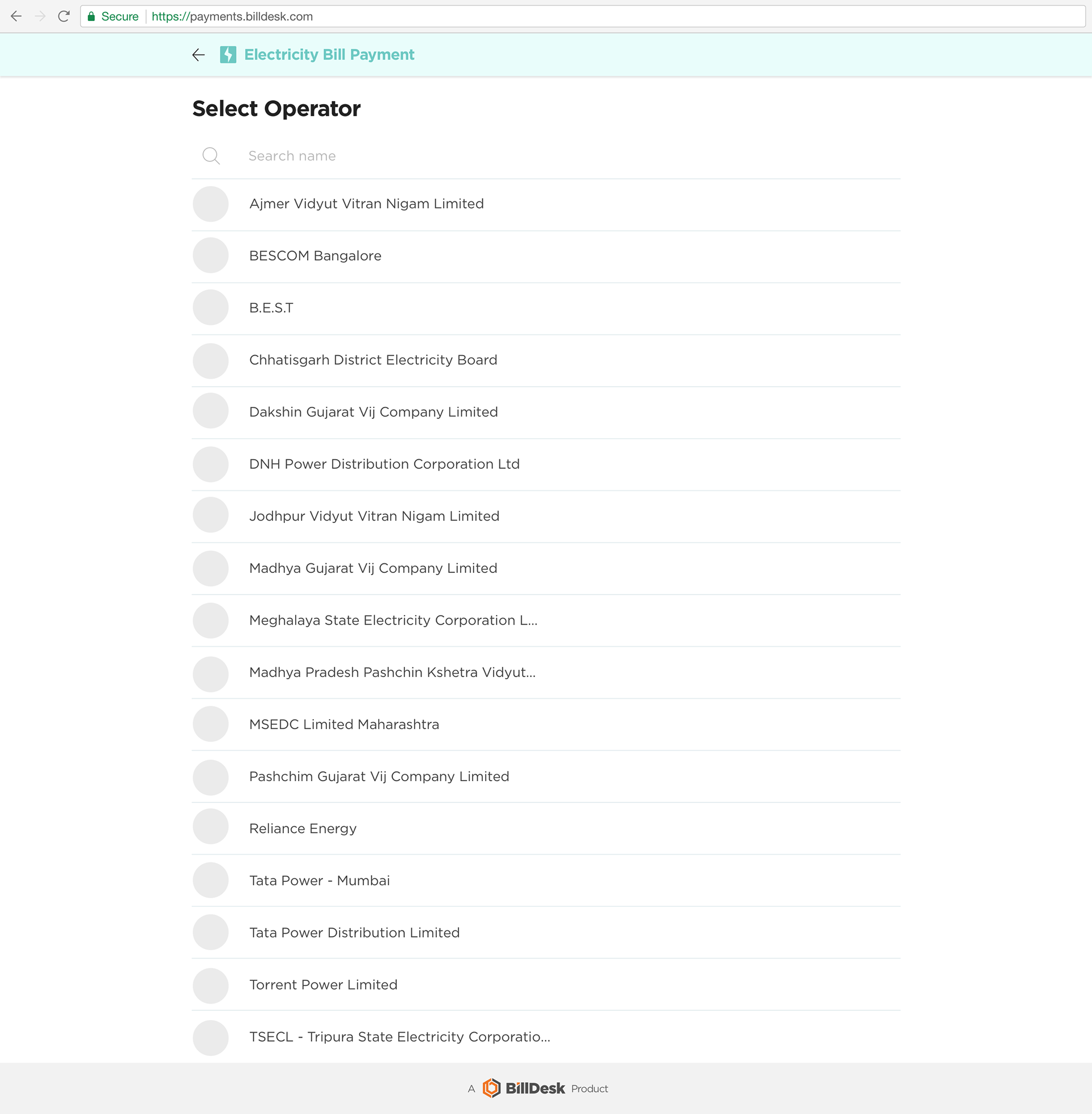Click the page back arrow beside Electricity Bill Payment

pyautogui.click(x=198, y=55)
